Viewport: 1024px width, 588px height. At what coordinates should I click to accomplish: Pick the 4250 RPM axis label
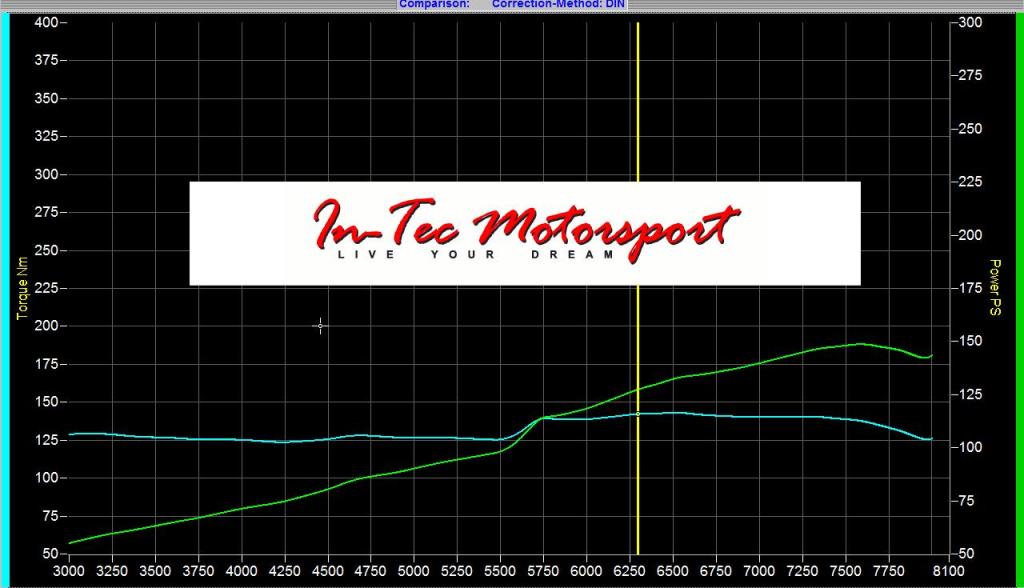tap(284, 571)
